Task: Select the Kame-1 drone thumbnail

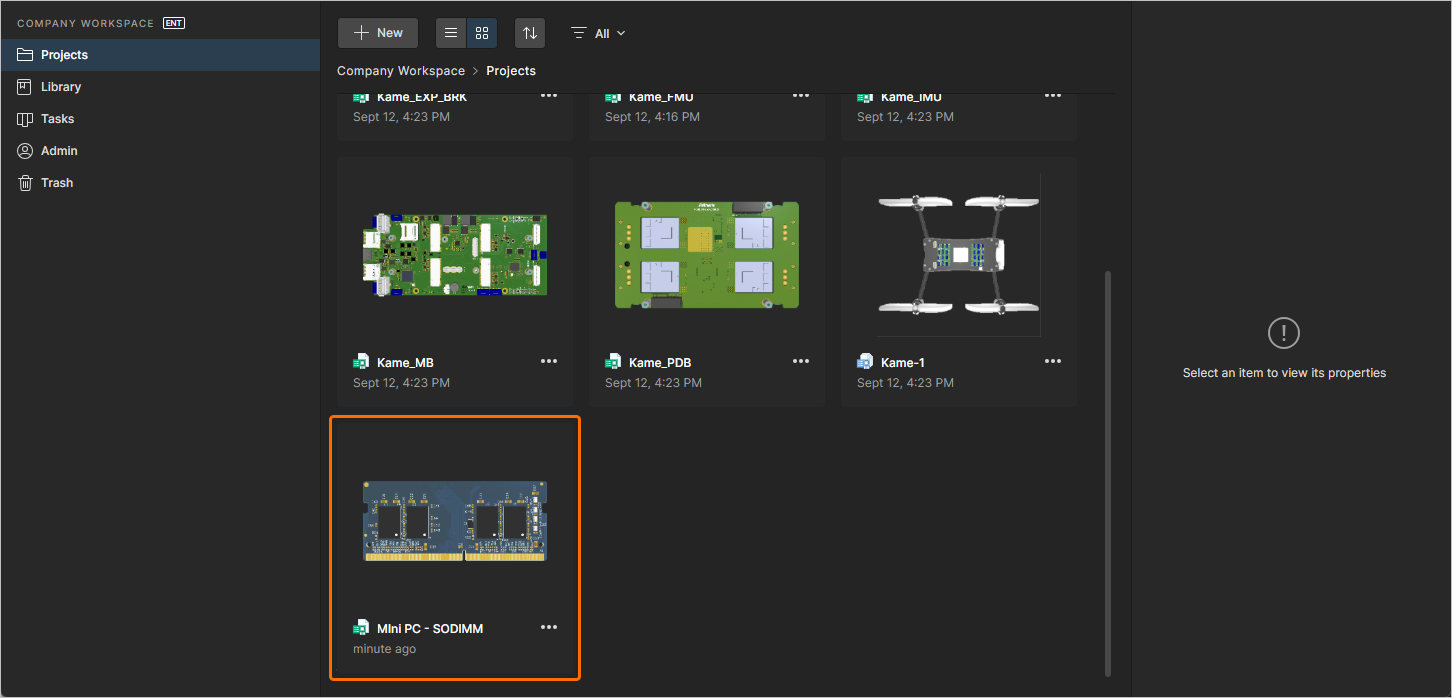Action: point(958,255)
